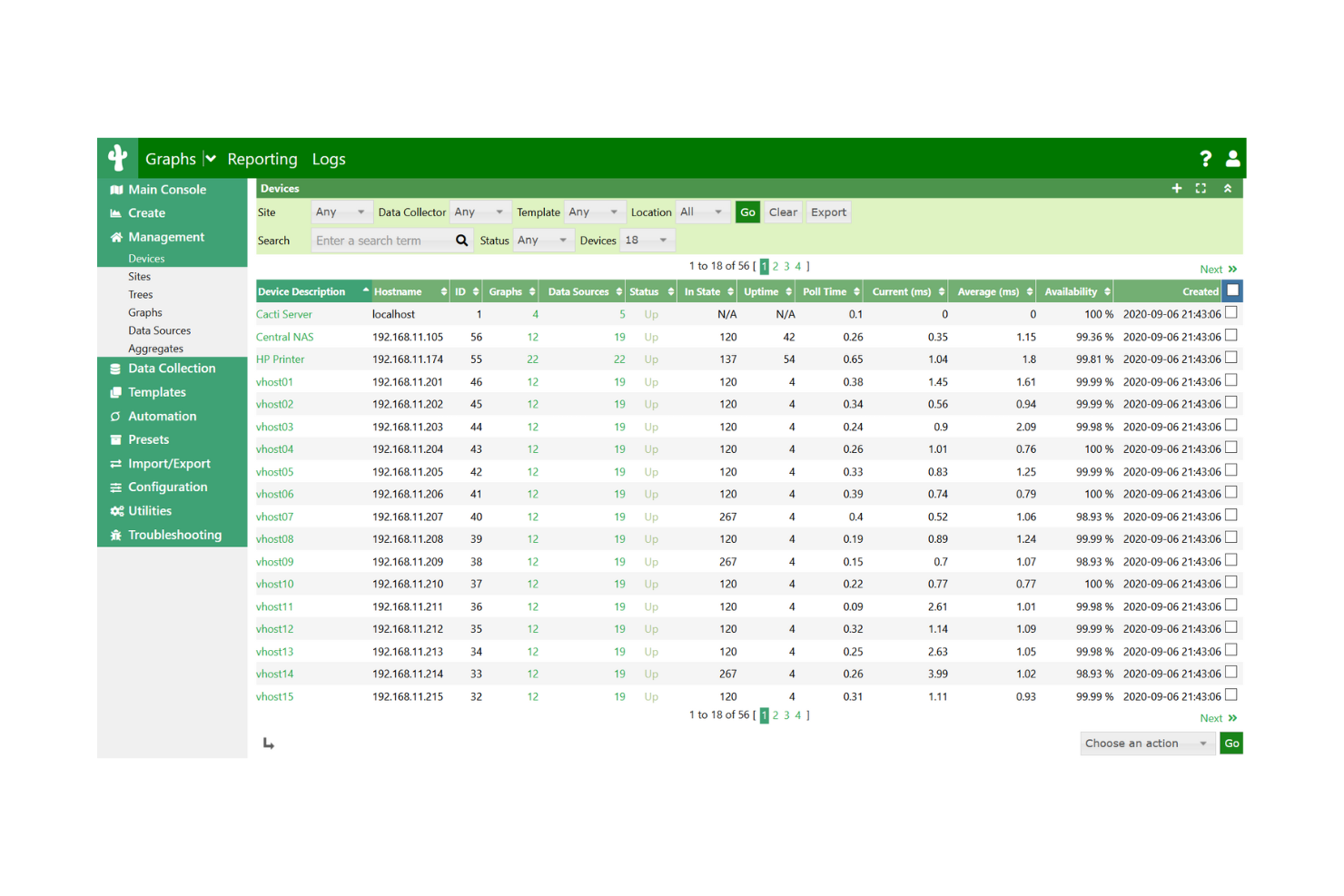Add a new device with the plus icon
The height and width of the screenshot is (896, 1344).
1176,188
